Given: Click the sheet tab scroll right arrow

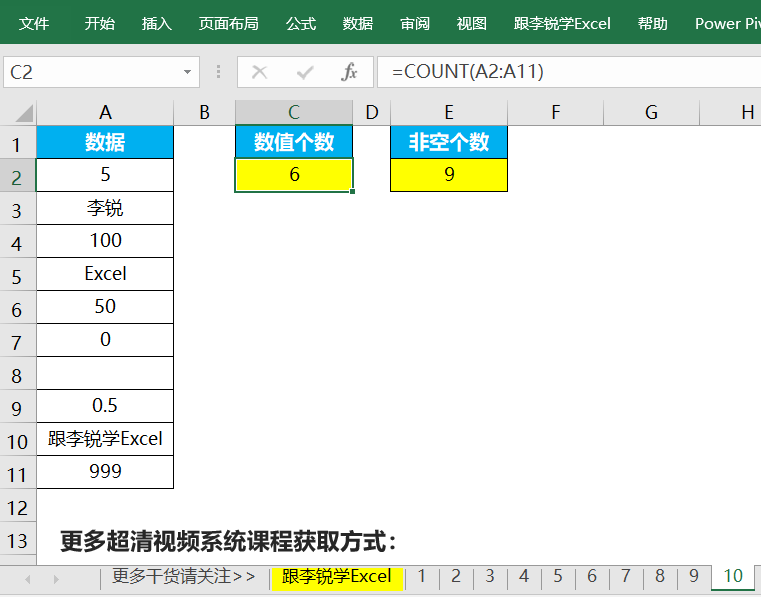Looking at the screenshot, I should coord(56,579).
